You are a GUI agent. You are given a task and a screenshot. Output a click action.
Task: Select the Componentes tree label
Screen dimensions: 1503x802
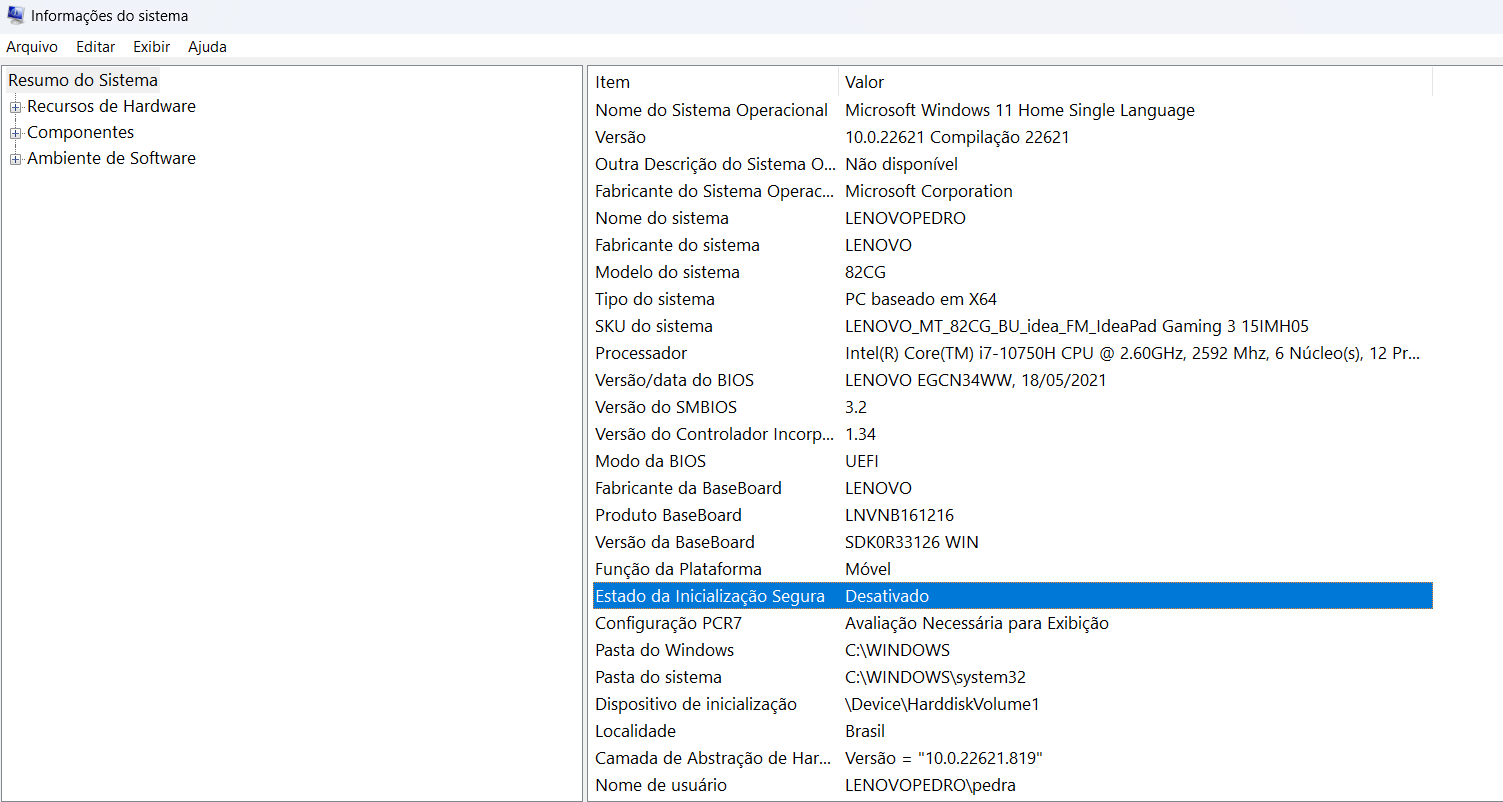pyautogui.click(x=80, y=132)
